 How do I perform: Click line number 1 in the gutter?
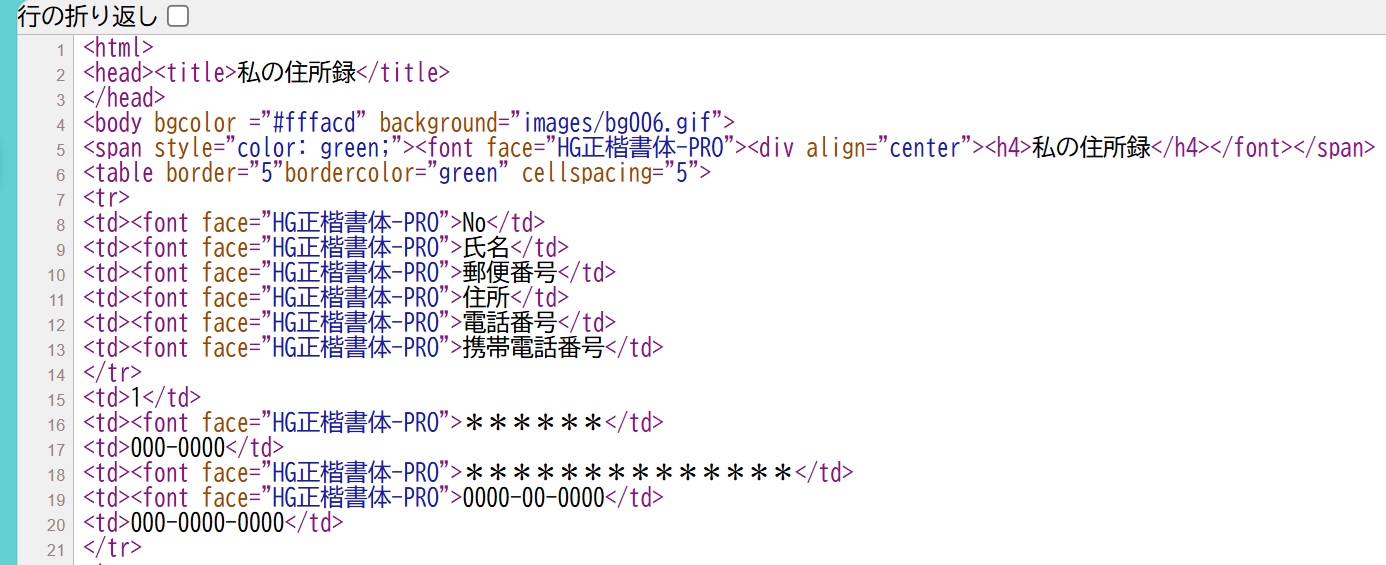pyautogui.click(x=60, y=49)
